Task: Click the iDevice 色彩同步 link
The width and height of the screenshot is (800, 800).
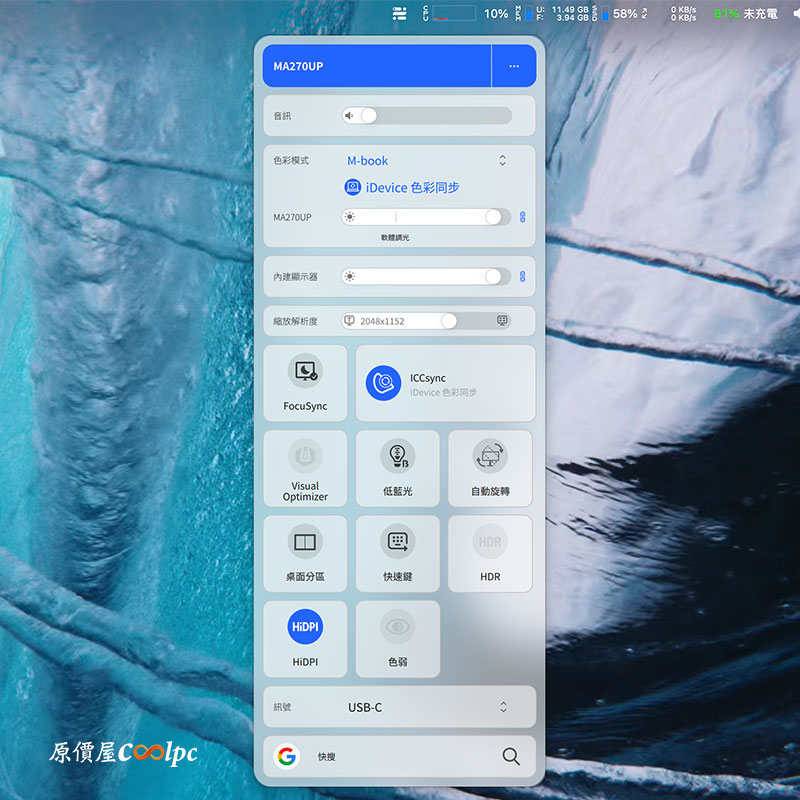Action: [402, 187]
